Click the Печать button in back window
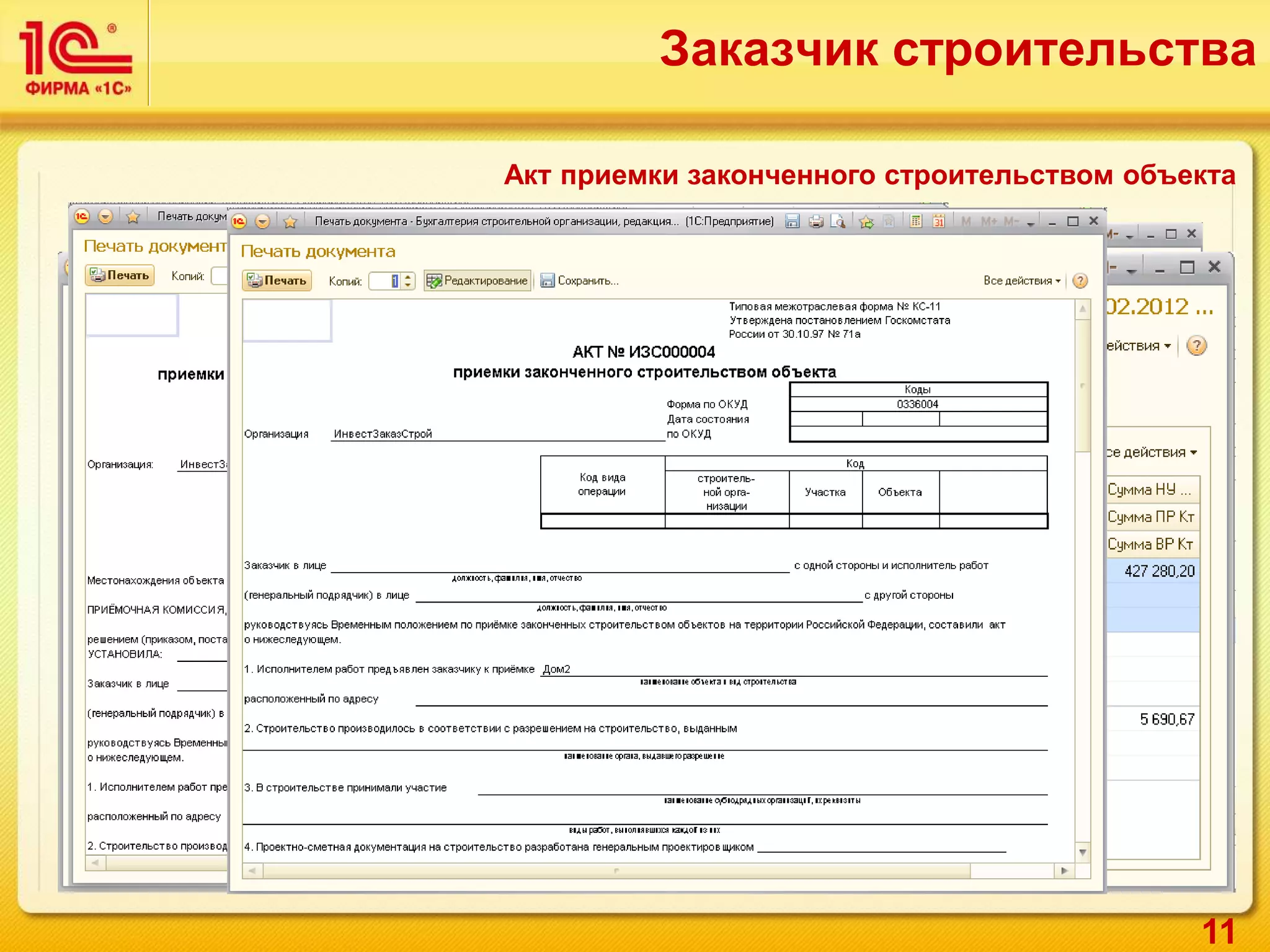The height and width of the screenshot is (952, 1270). tap(120, 275)
